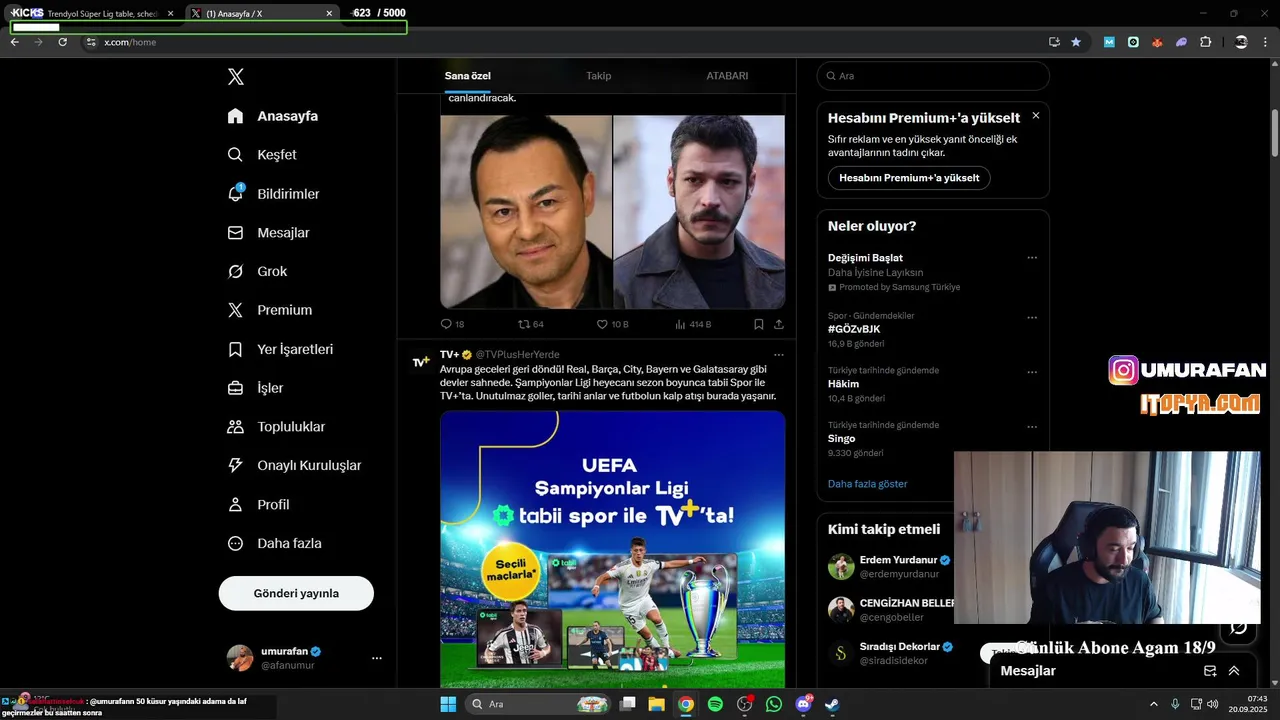Repost the post with 64 reposts
The height and width of the screenshot is (720, 1280).
click(x=530, y=324)
